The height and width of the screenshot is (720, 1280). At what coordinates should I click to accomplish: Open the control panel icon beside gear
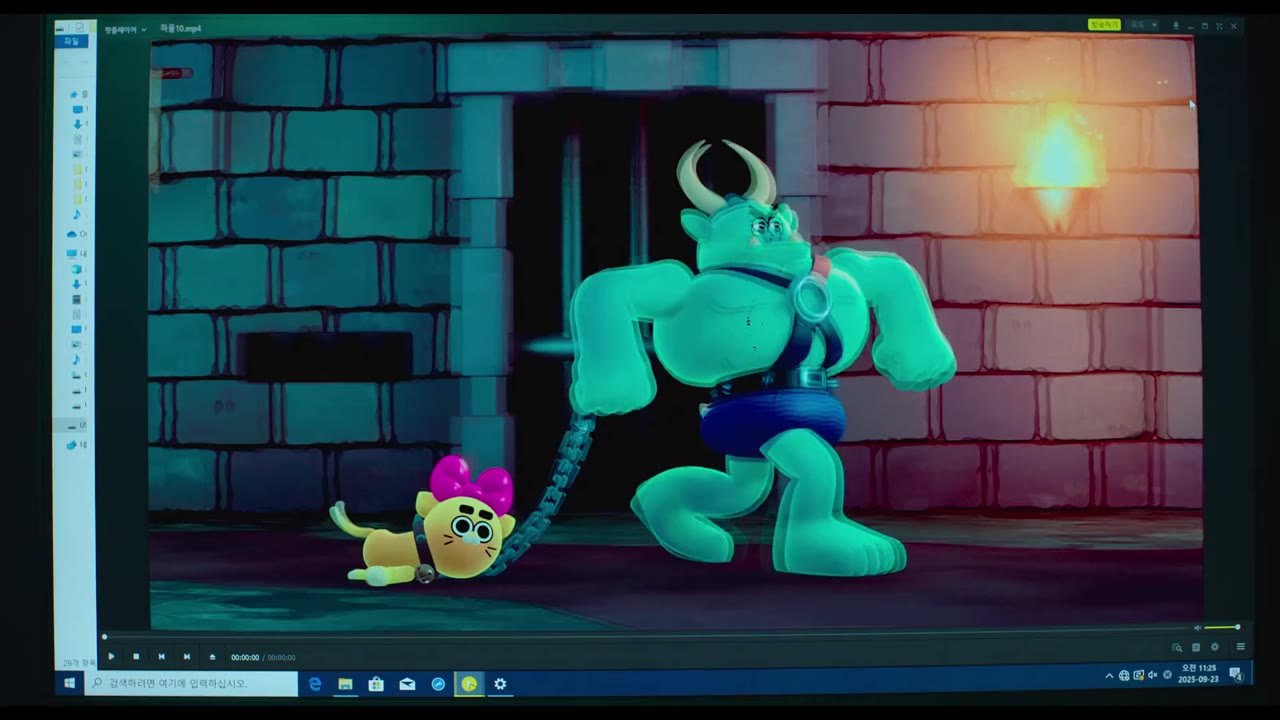1196,648
